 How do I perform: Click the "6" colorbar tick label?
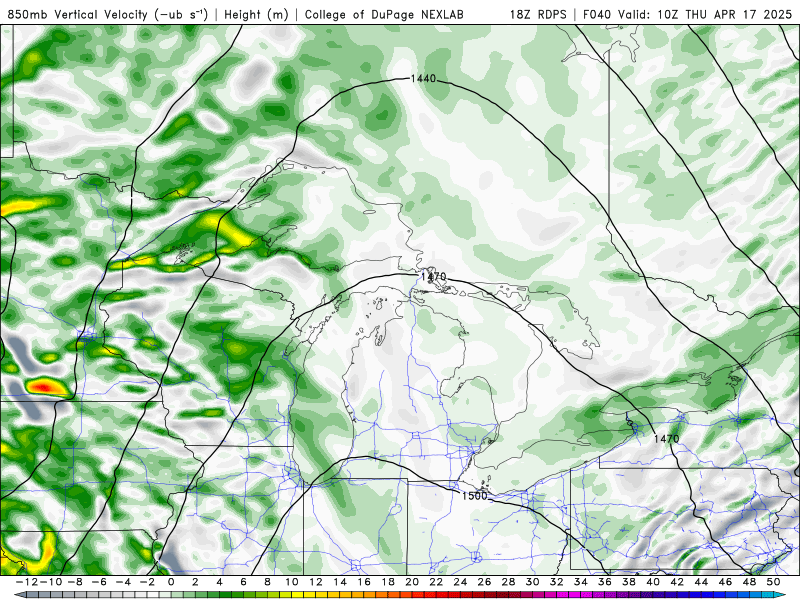tap(243, 582)
